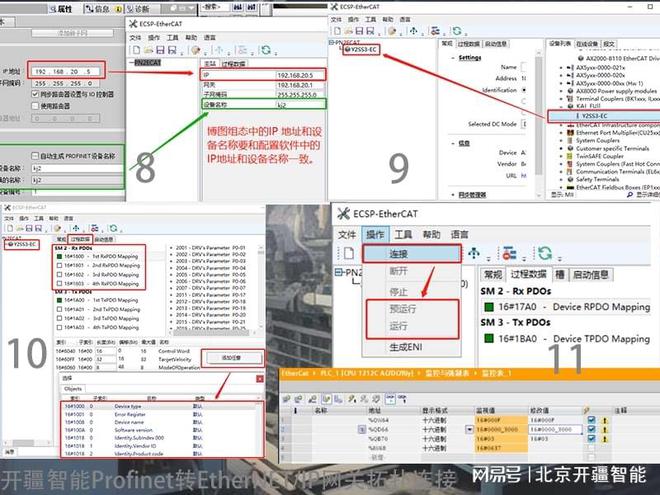Expand the TwinSAFE Coupler device node

coord(561,156)
